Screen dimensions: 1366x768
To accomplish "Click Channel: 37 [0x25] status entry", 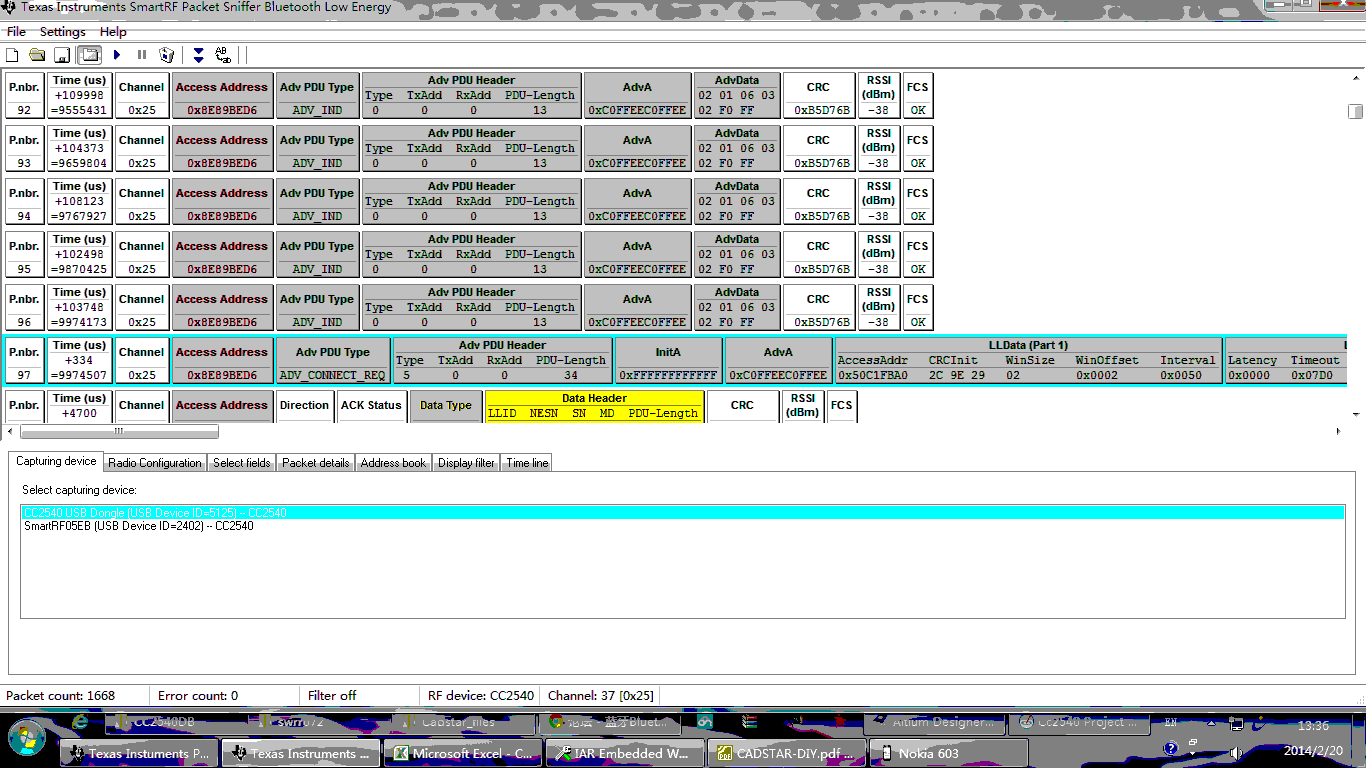I will tap(601, 696).
